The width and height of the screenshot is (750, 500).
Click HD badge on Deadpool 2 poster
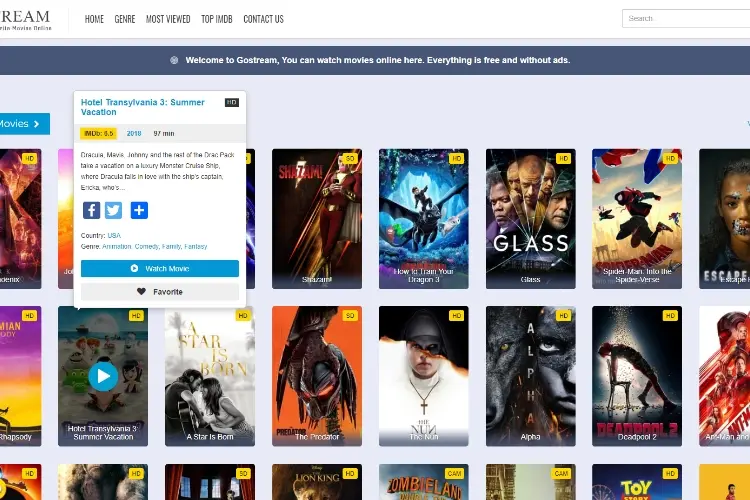coord(670,316)
